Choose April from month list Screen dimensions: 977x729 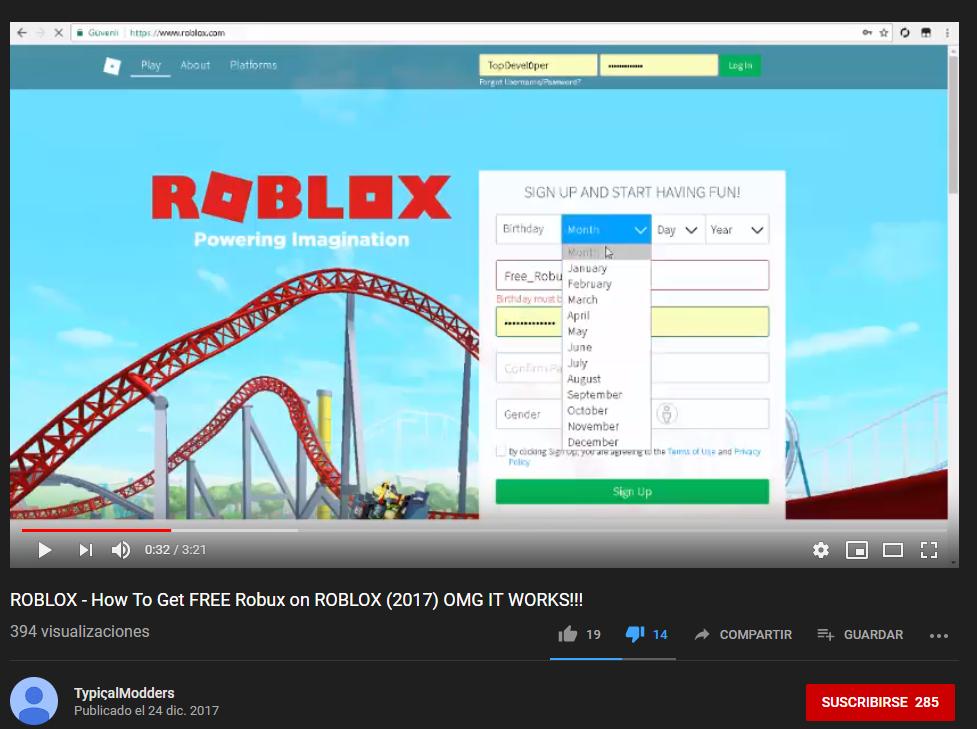point(606,316)
